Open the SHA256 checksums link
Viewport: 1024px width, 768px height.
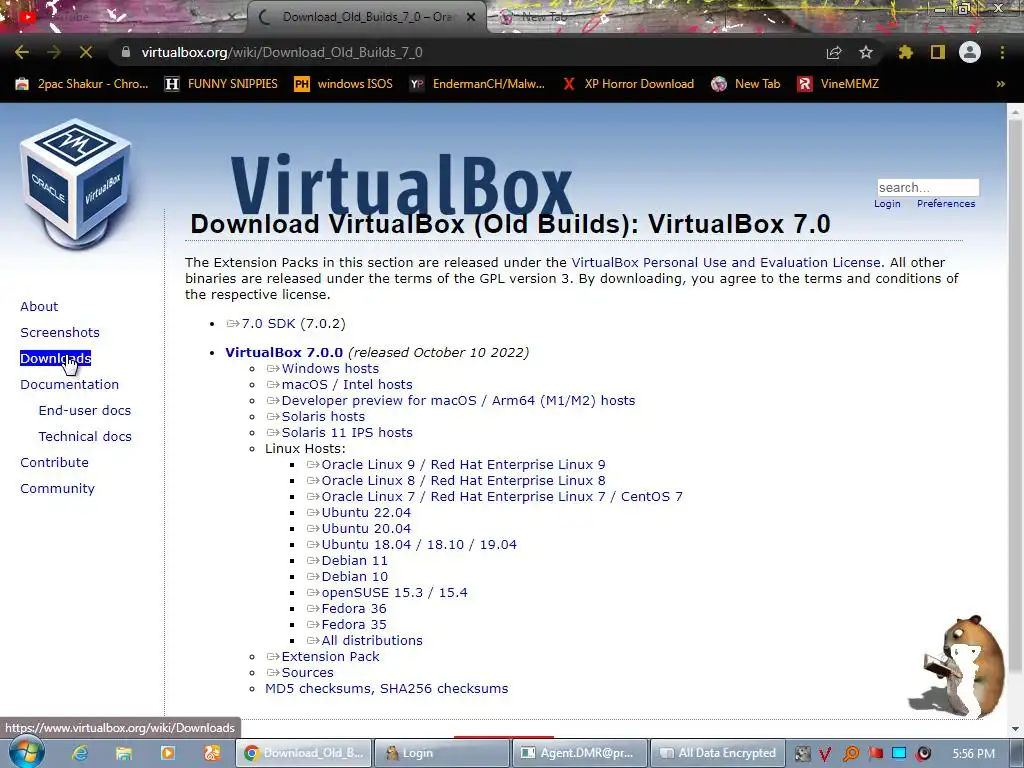pos(444,688)
